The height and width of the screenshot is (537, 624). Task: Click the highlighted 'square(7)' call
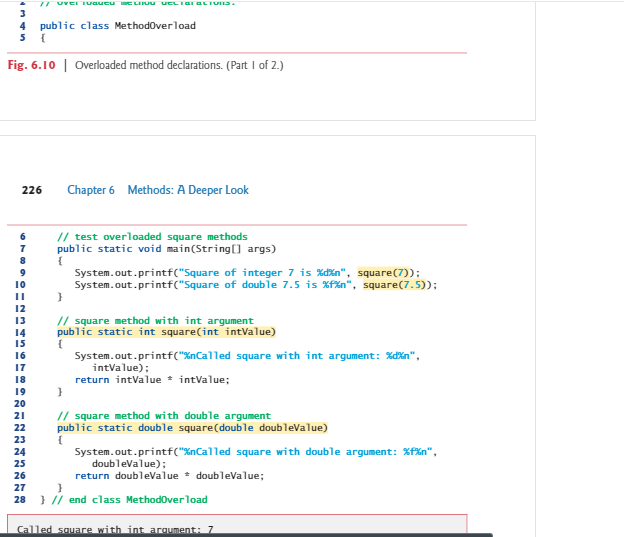coord(383,273)
